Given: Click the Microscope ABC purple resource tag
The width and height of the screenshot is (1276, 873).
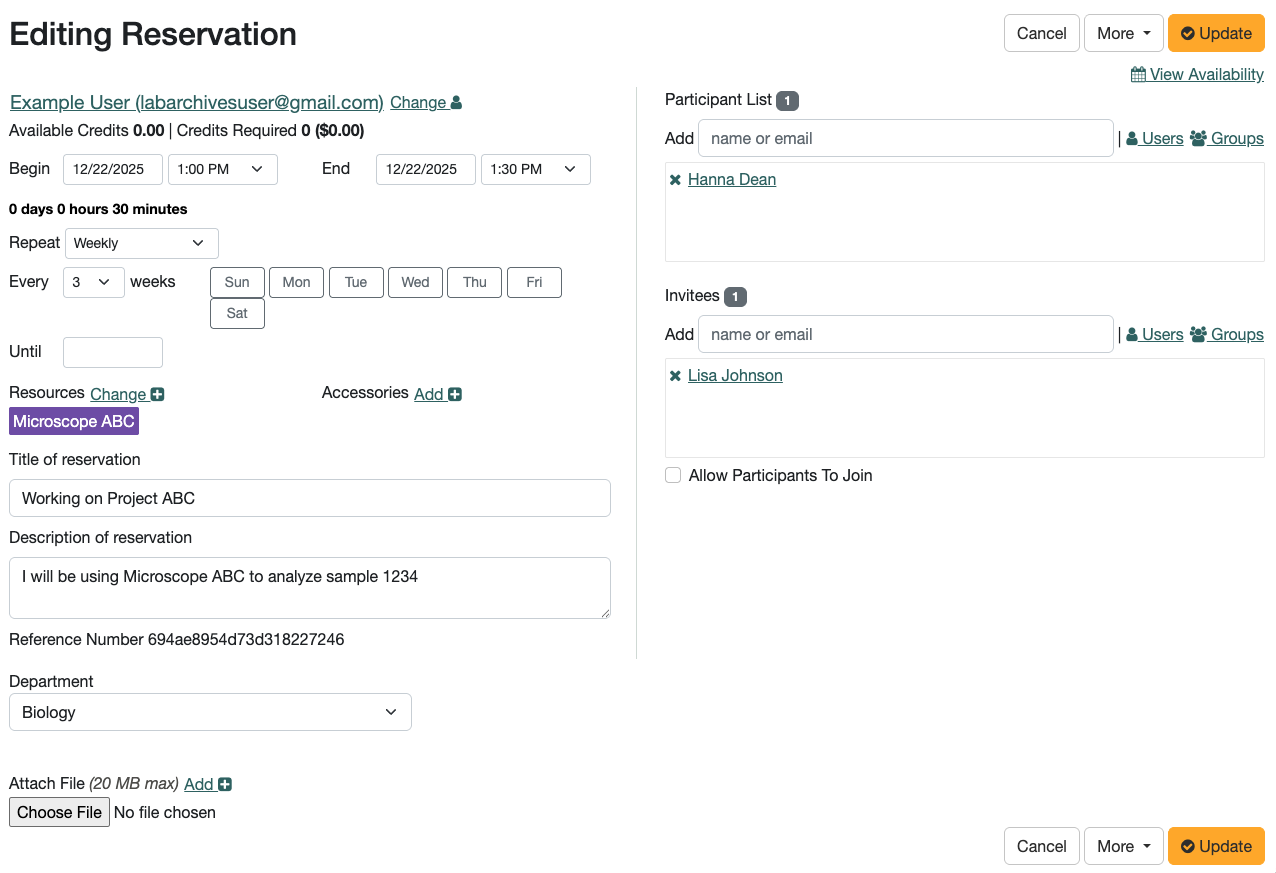Looking at the screenshot, I should (x=74, y=422).
